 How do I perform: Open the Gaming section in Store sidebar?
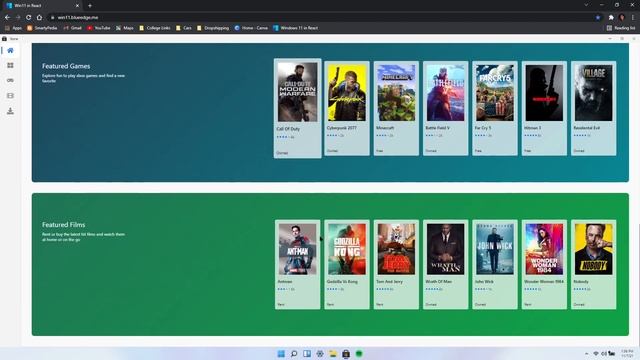[10, 80]
